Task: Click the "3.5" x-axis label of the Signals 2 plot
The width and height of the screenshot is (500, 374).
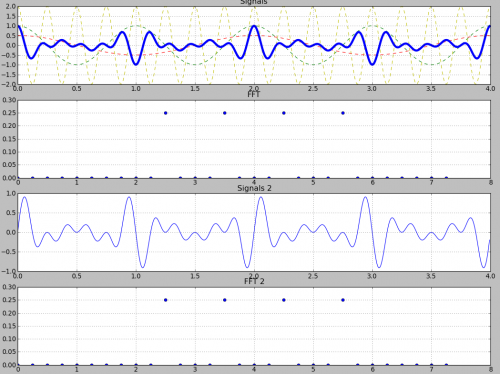Action: [431, 276]
